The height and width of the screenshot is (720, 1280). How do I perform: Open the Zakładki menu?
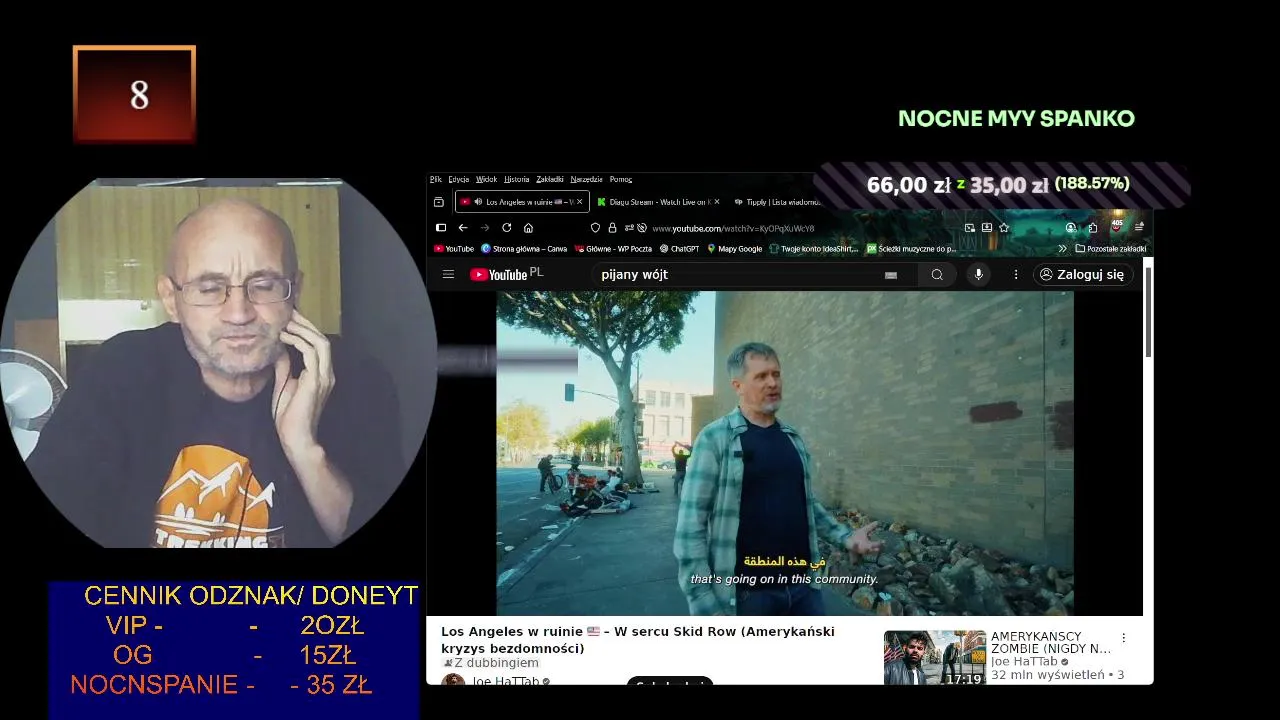click(x=550, y=180)
